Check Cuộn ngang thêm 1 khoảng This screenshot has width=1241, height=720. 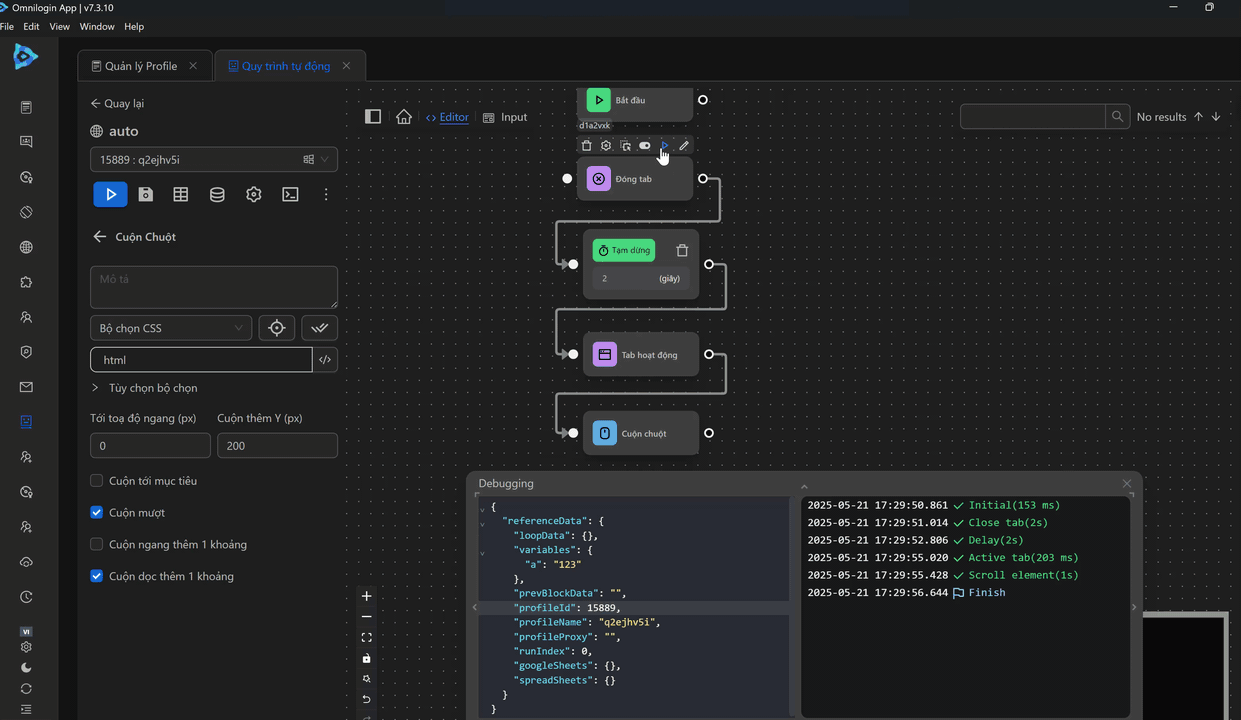pos(97,545)
